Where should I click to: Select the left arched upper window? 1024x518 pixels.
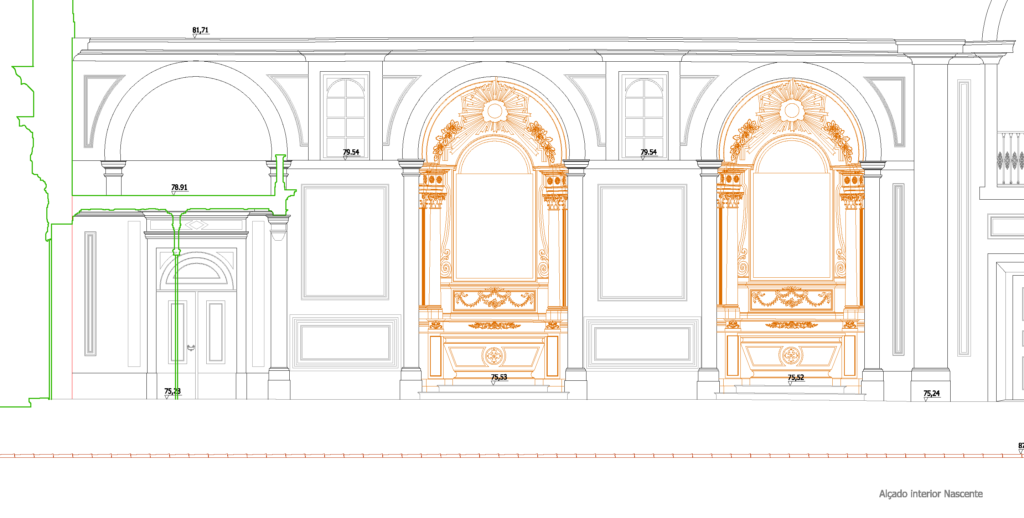(x=347, y=110)
